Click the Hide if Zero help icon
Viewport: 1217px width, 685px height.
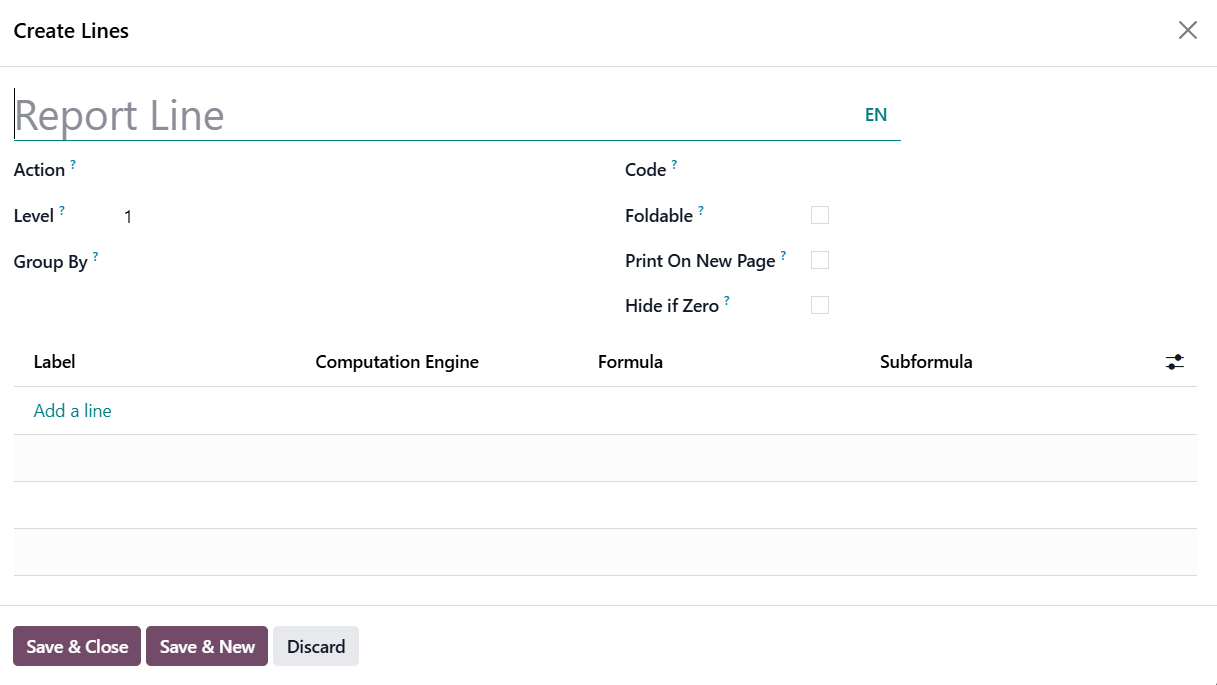(727, 300)
